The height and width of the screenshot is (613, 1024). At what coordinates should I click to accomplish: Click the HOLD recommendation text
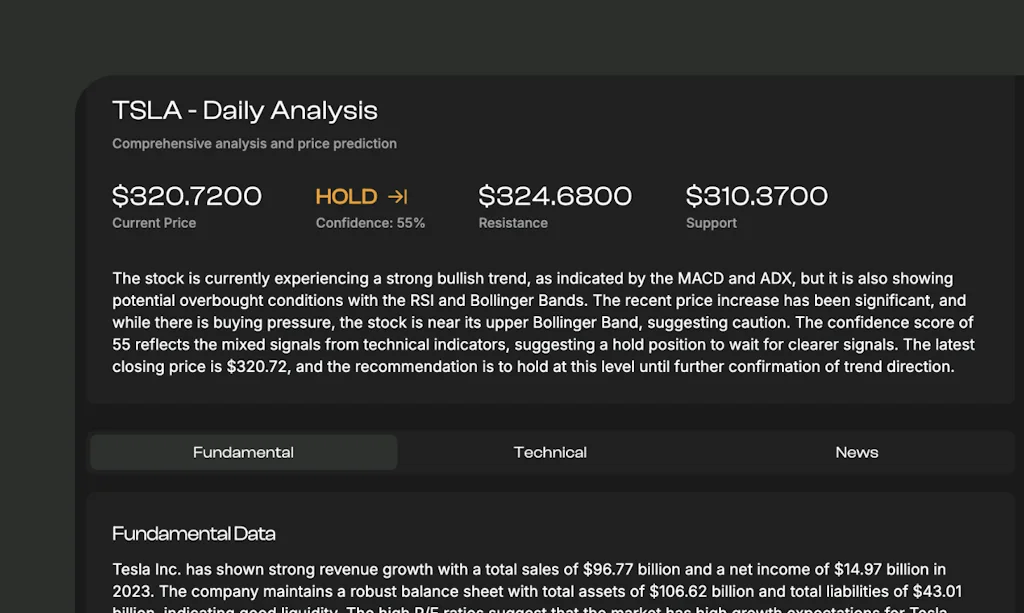[x=345, y=196]
